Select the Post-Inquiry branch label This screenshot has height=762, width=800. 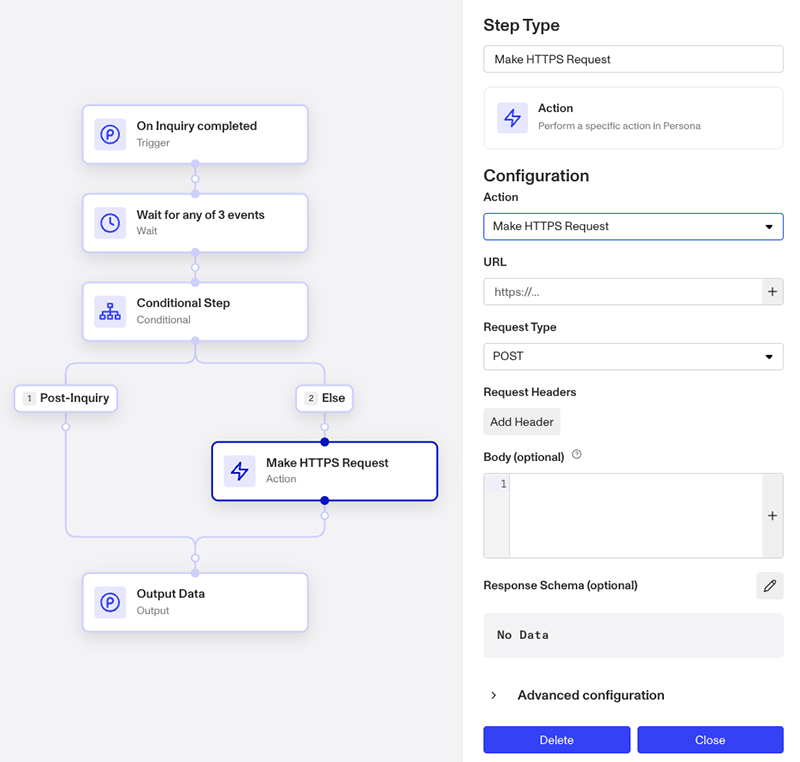[67, 398]
